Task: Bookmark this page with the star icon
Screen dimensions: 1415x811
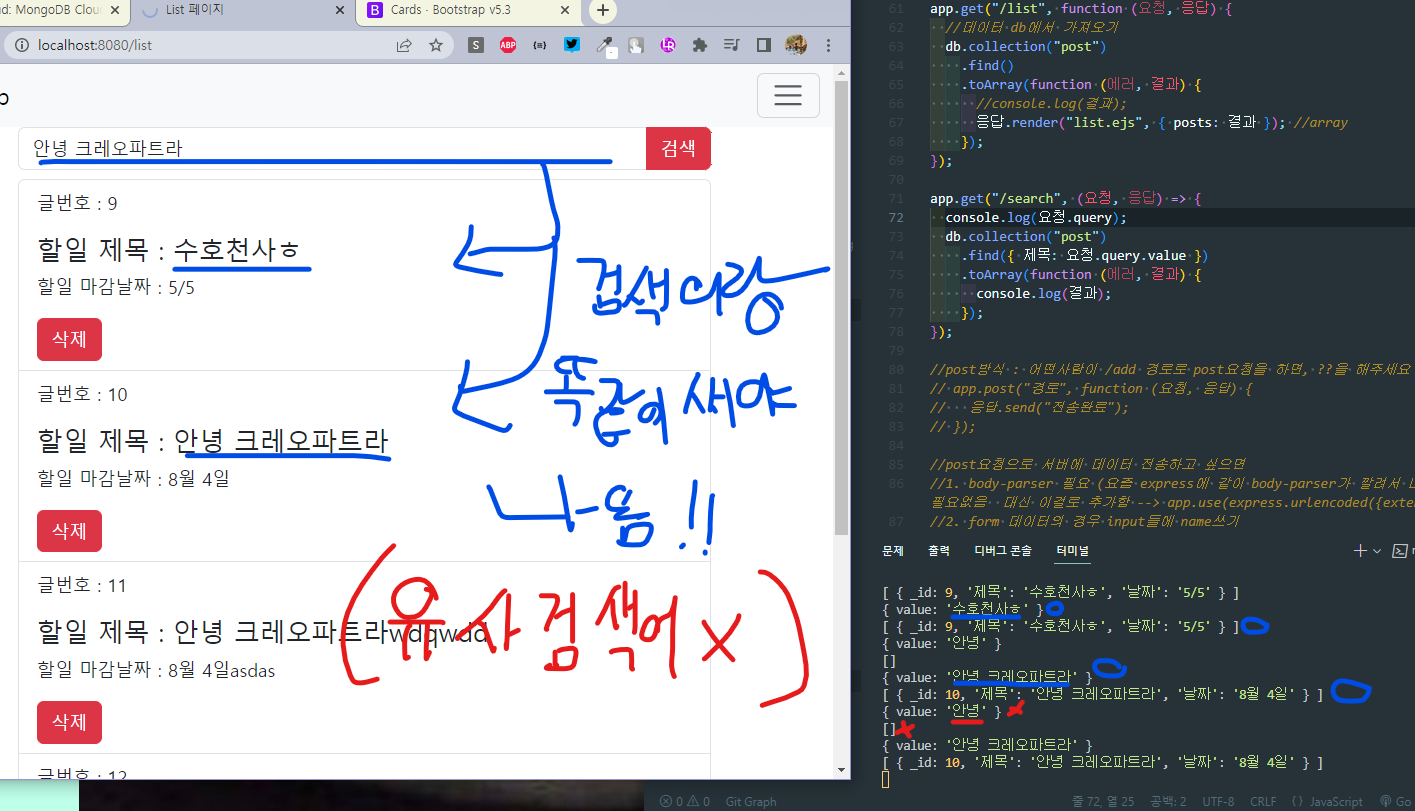Action: point(436,45)
